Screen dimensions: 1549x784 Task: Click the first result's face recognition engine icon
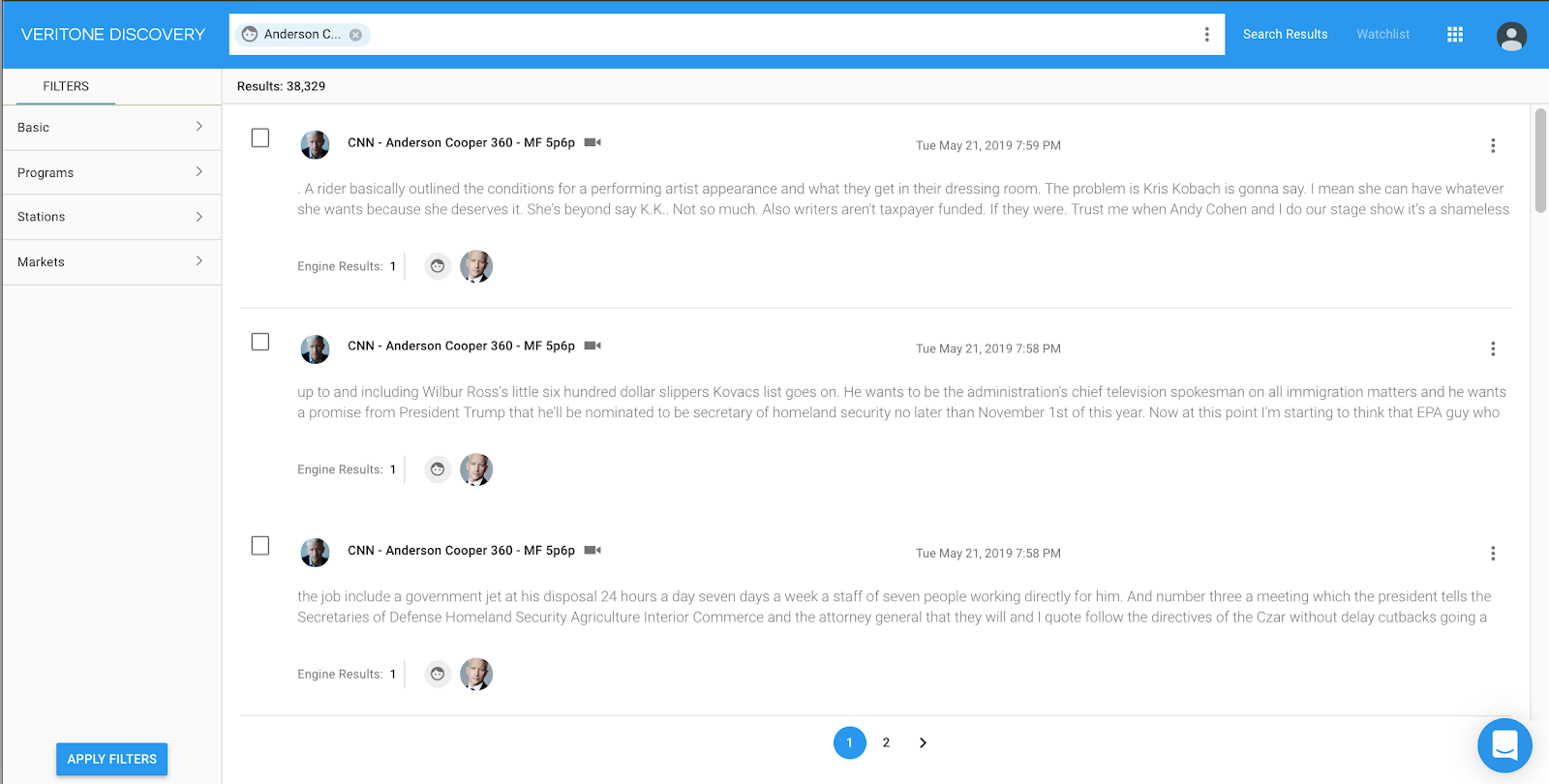tap(438, 266)
